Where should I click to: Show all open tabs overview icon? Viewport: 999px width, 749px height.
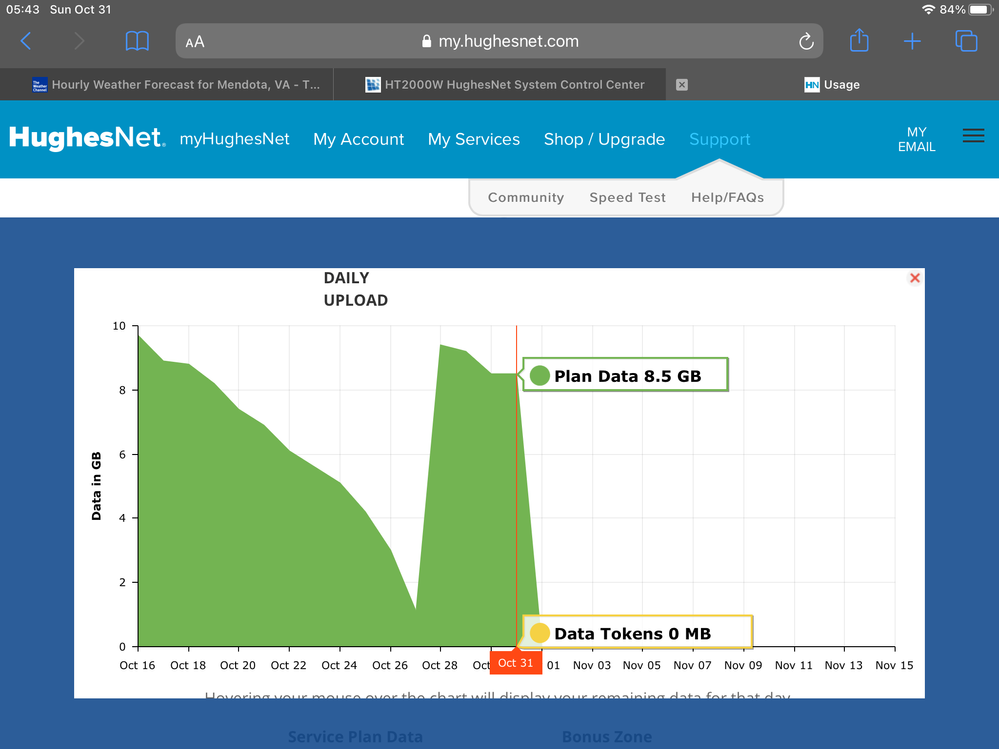966,41
